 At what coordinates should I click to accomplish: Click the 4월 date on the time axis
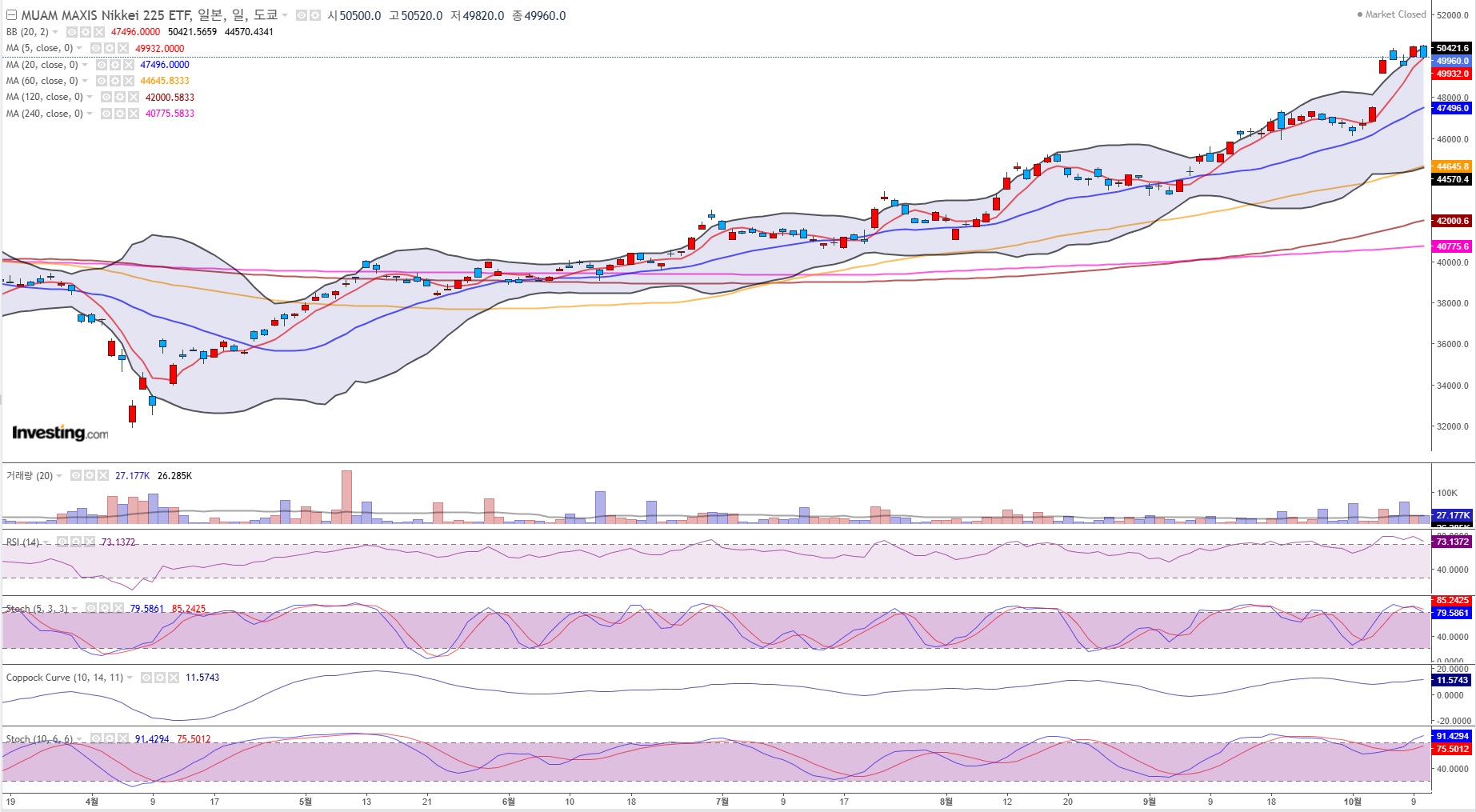pyautogui.click(x=92, y=801)
